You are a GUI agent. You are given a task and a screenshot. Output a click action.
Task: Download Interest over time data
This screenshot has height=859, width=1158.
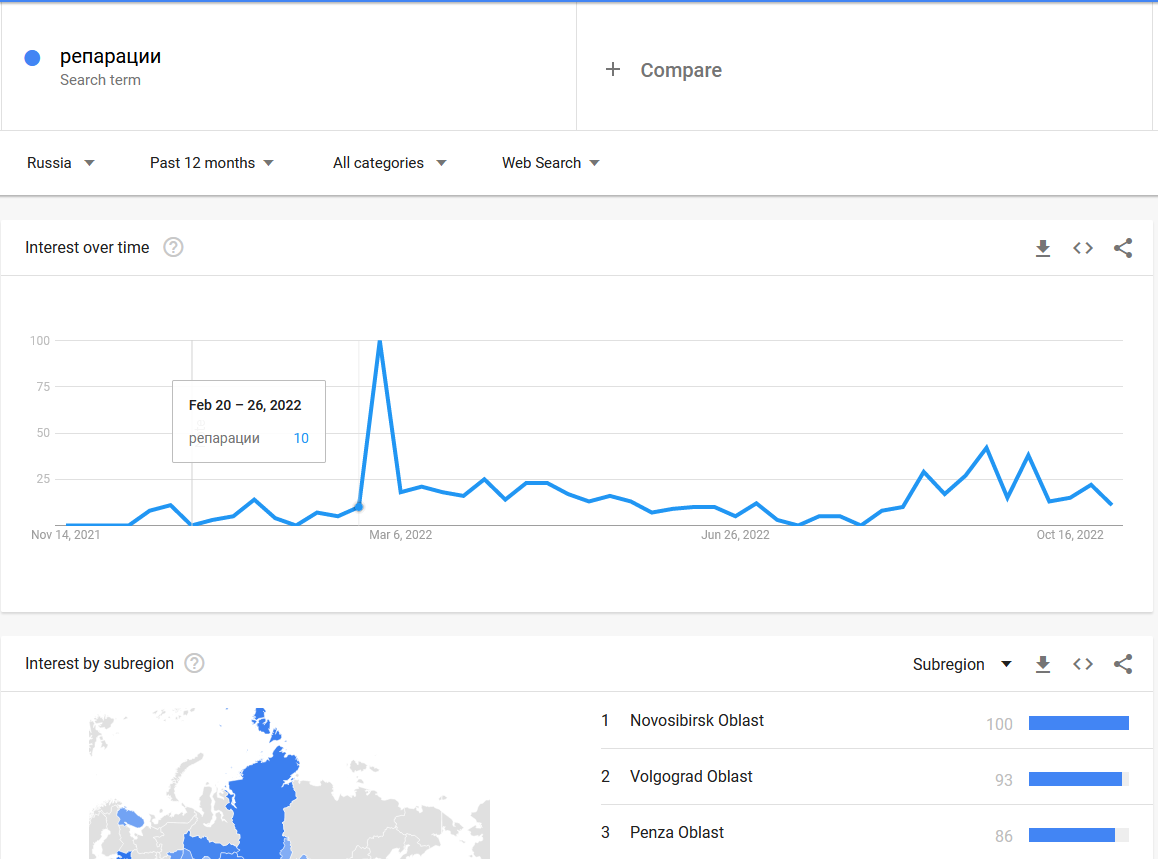[1043, 248]
